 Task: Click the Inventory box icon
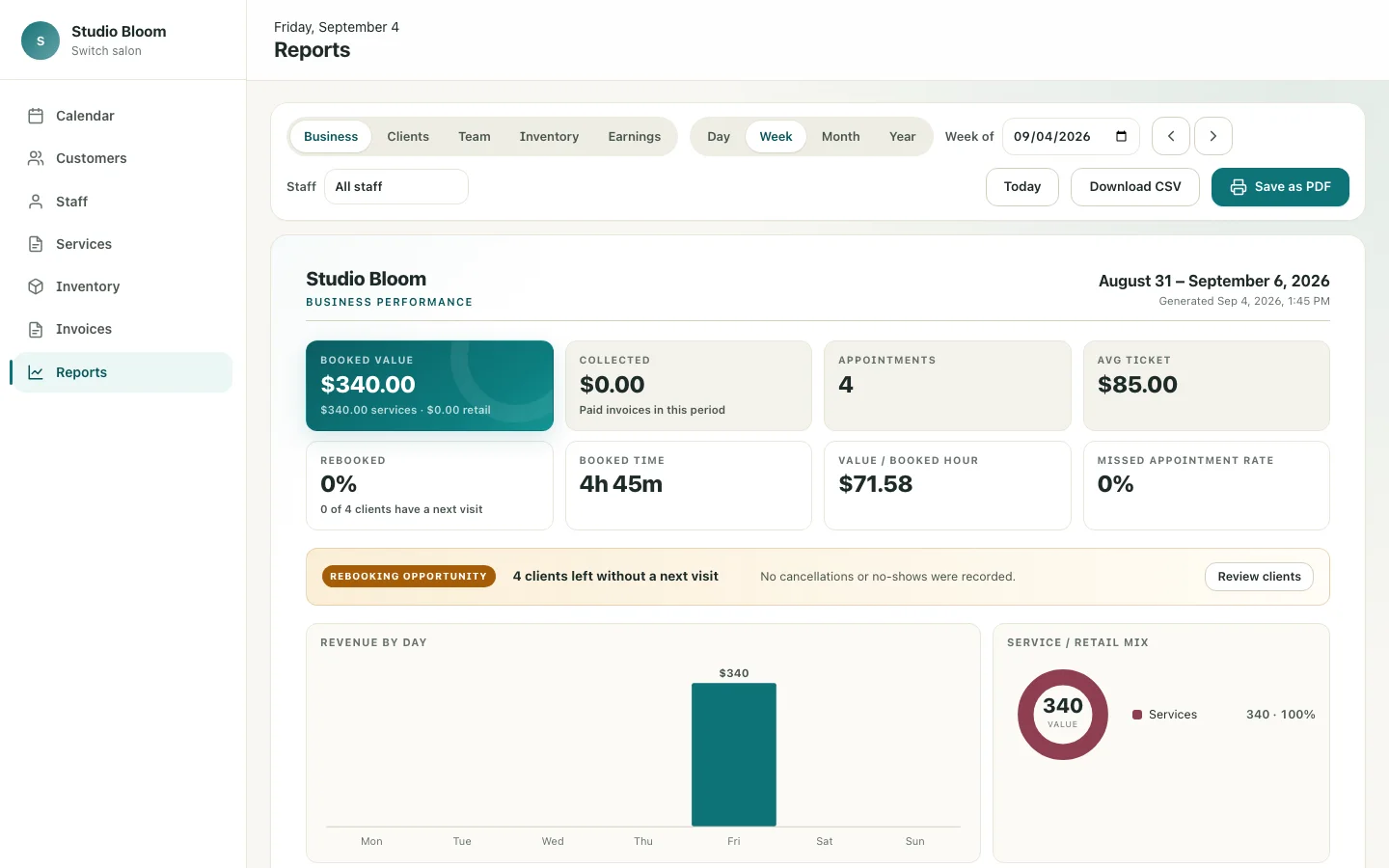36,286
